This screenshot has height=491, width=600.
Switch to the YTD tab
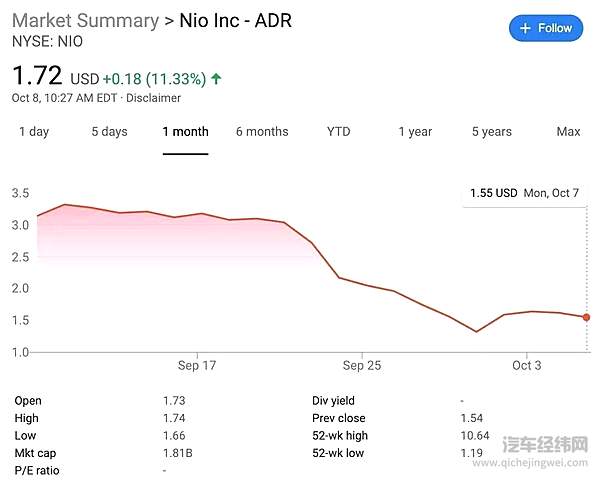pyautogui.click(x=339, y=132)
